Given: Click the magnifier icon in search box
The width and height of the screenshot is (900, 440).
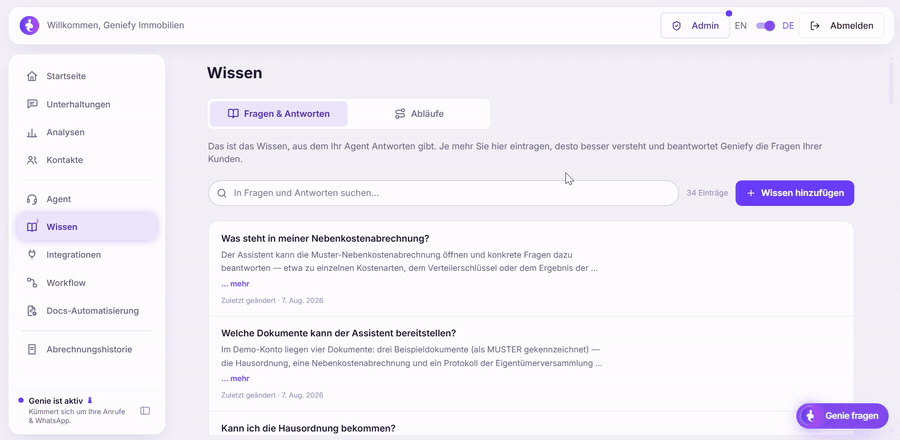Looking at the screenshot, I should pyautogui.click(x=222, y=193).
